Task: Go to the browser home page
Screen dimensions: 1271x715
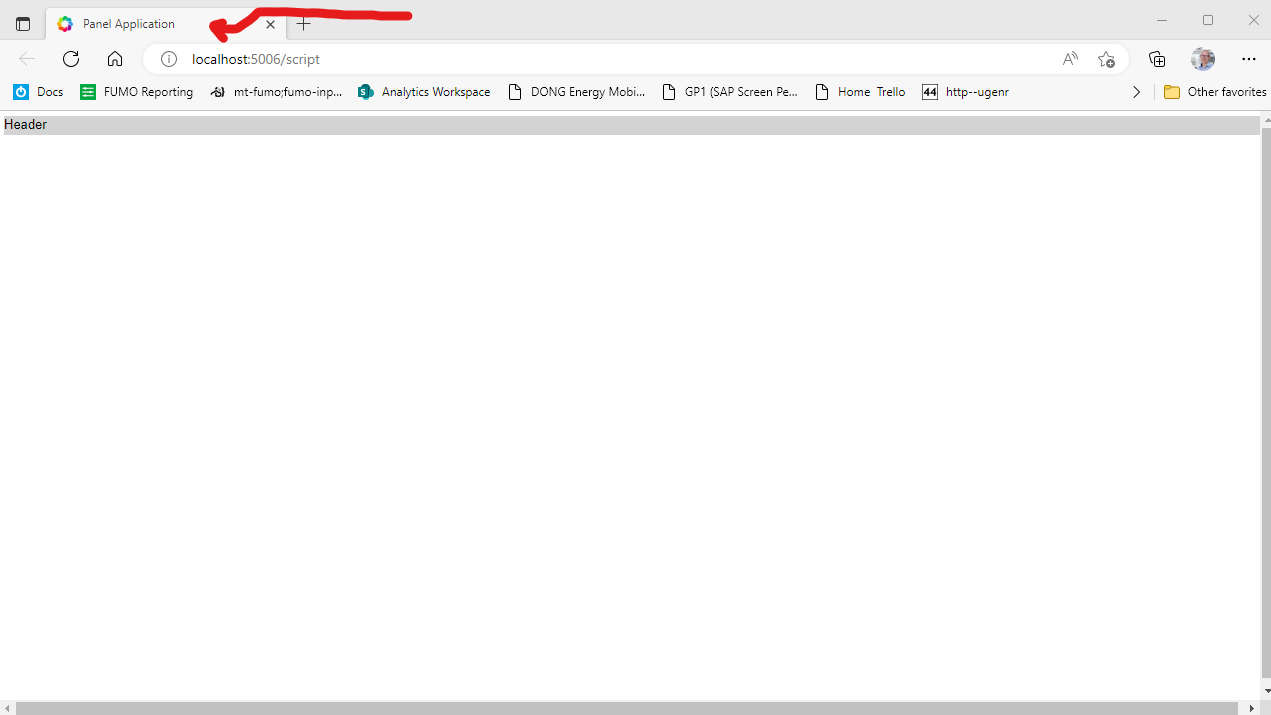Action: [x=115, y=59]
